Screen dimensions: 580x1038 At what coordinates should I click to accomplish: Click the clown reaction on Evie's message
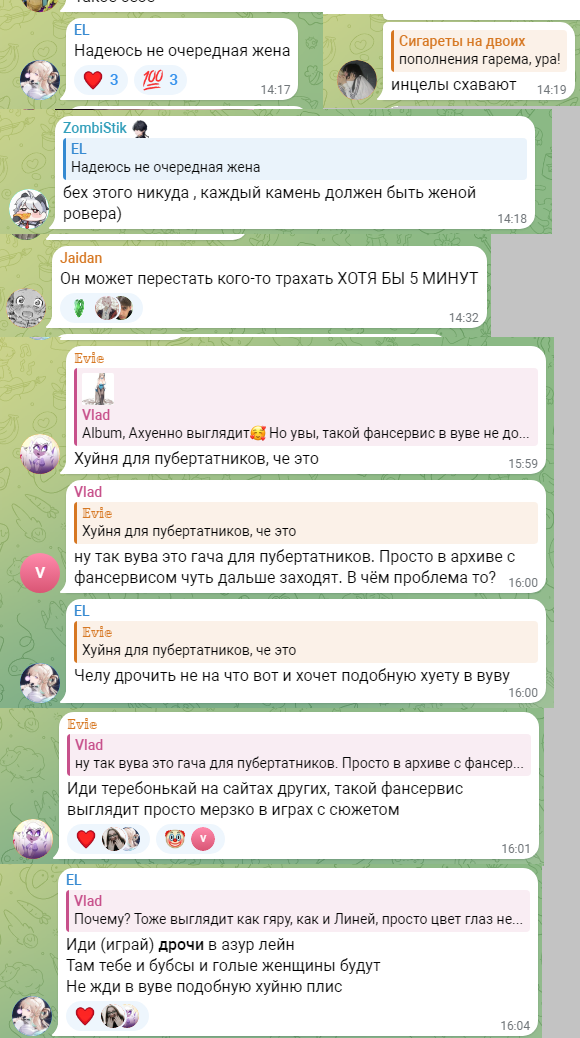(190, 839)
